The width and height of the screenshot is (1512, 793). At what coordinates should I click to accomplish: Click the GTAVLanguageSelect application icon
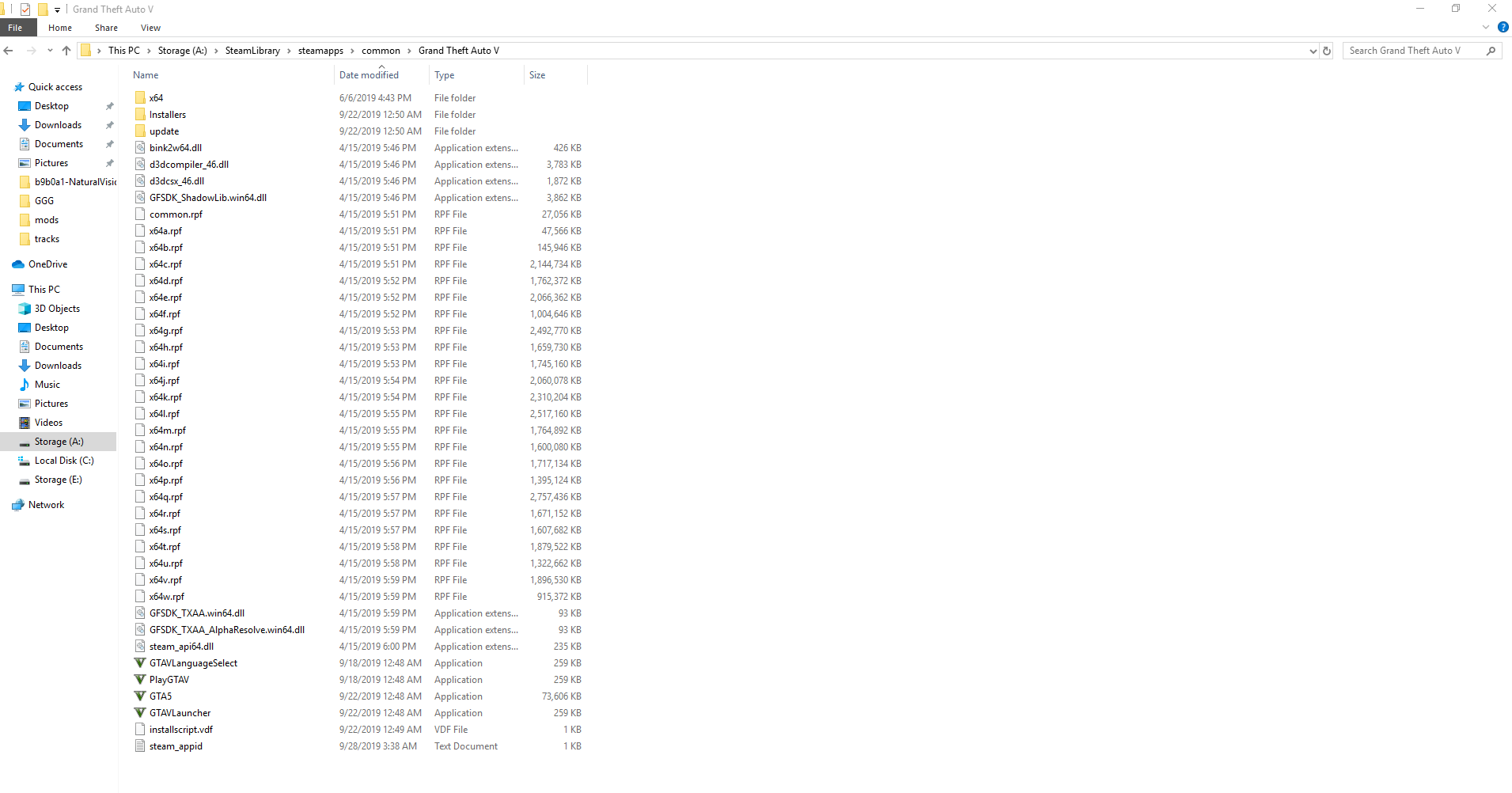140,663
